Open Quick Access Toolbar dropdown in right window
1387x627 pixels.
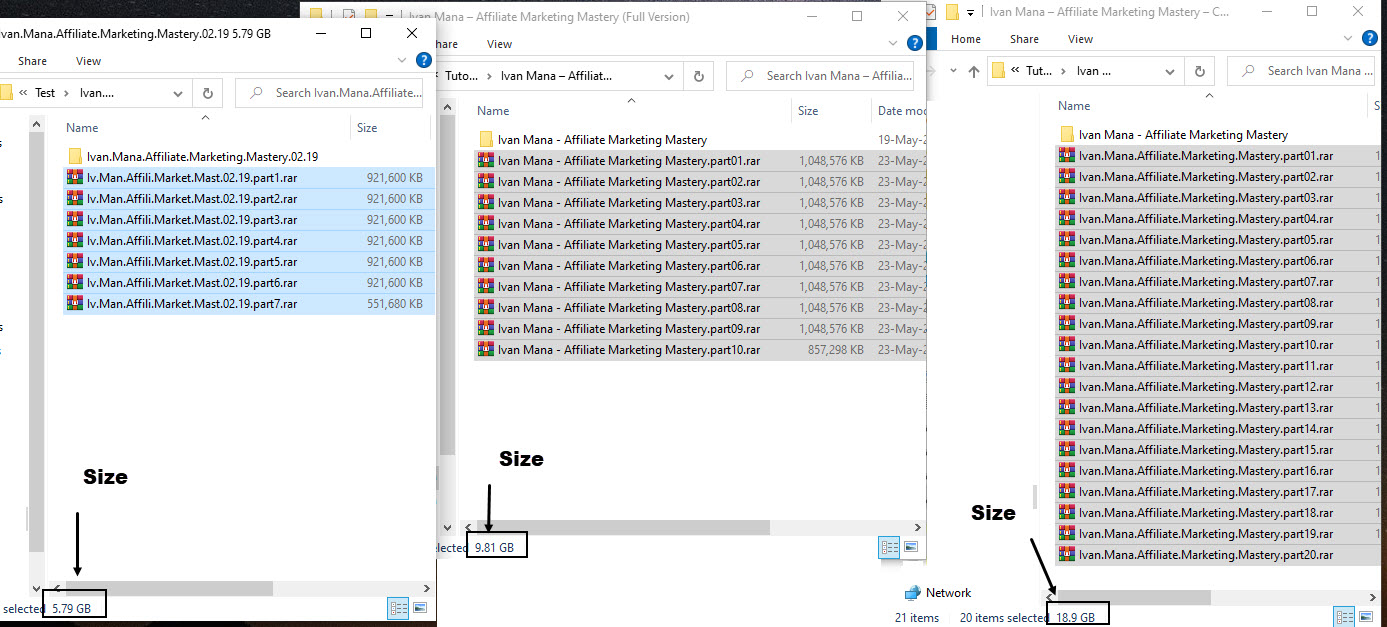point(970,12)
